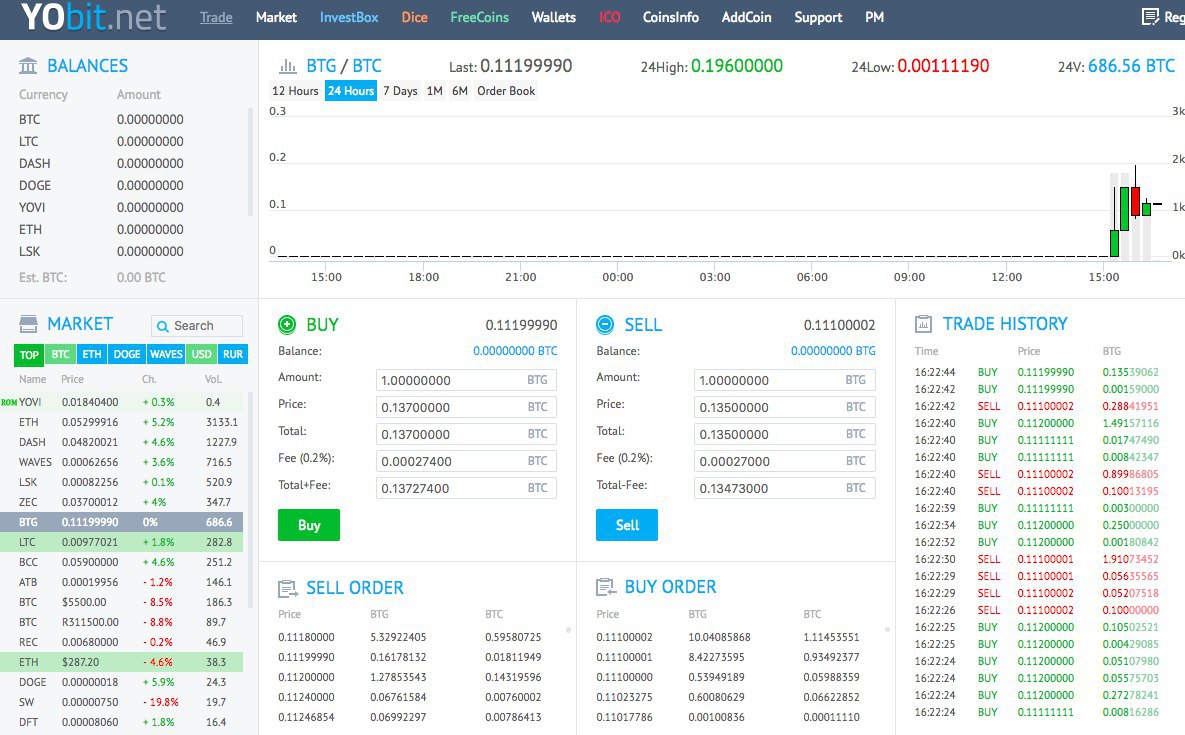Viewport: 1185px width, 735px height.
Task: Click sell order price 0.11180000
Action: pyautogui.click(x=306, y=638)
